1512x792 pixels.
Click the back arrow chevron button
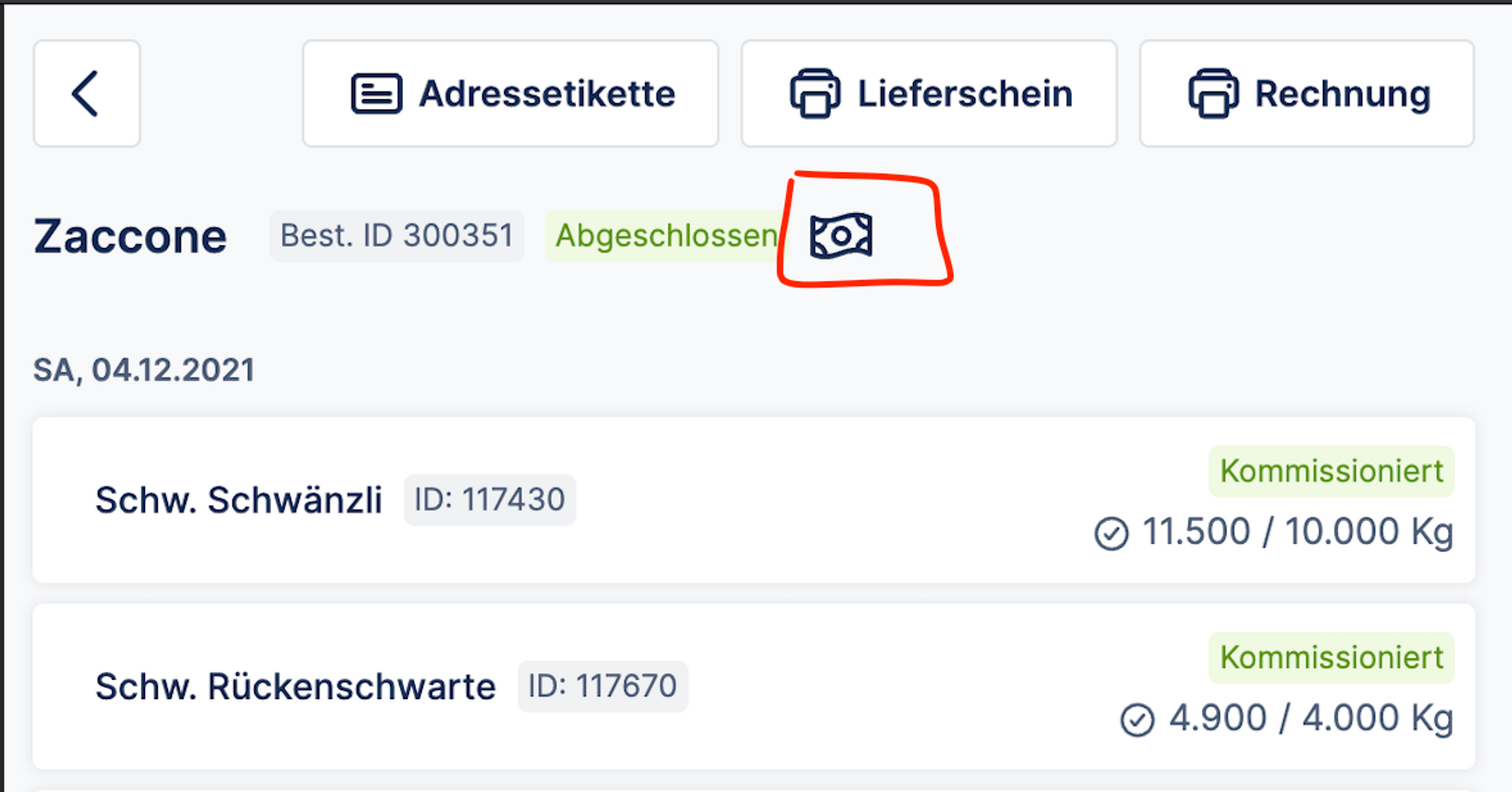[86, 94]
